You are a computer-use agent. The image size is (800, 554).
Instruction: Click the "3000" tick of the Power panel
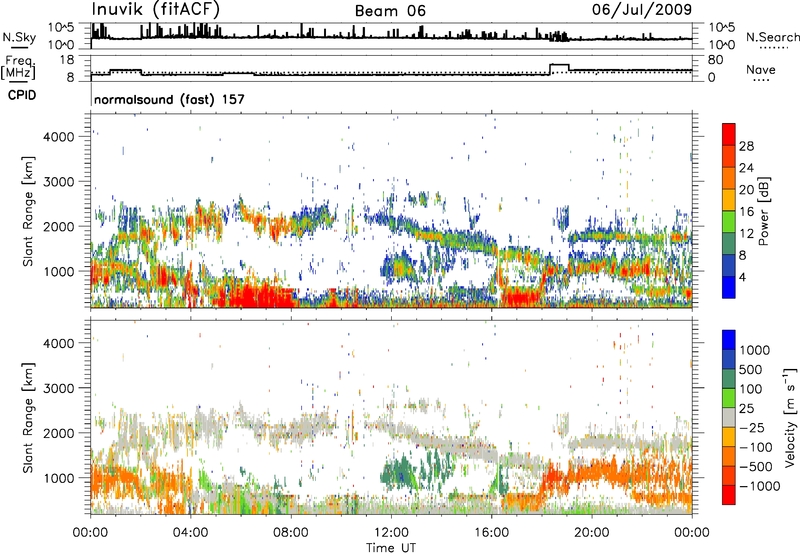(x=59, y=182)
